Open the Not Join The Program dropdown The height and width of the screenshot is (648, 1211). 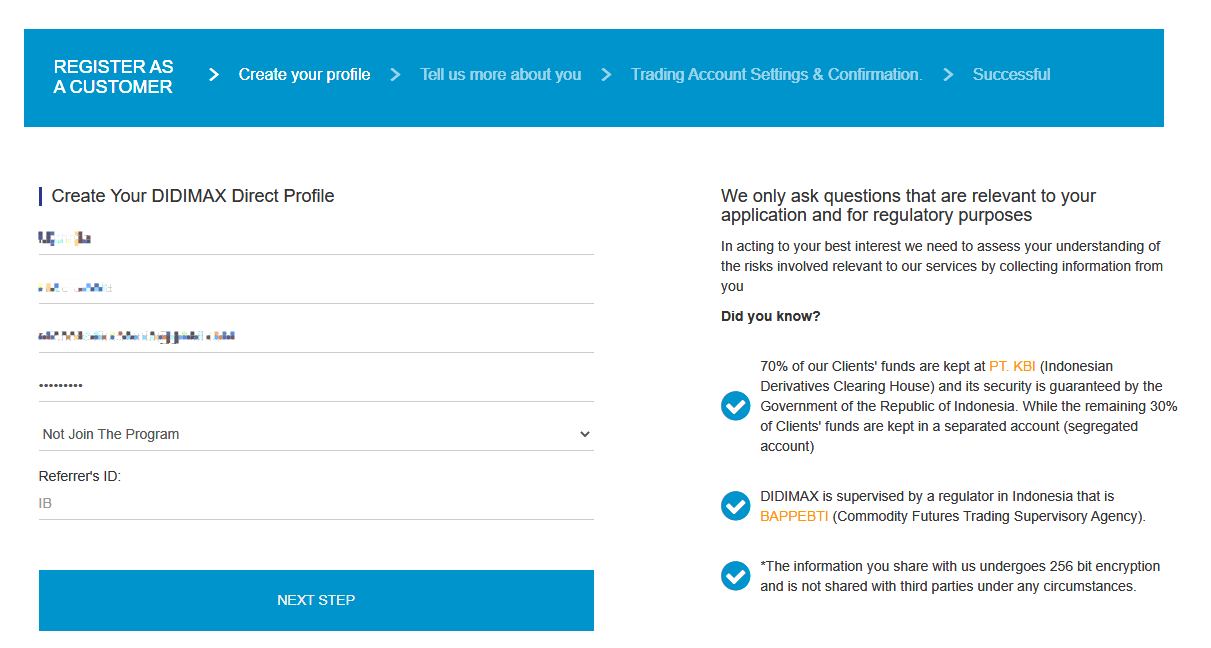[x=316, y=434]
